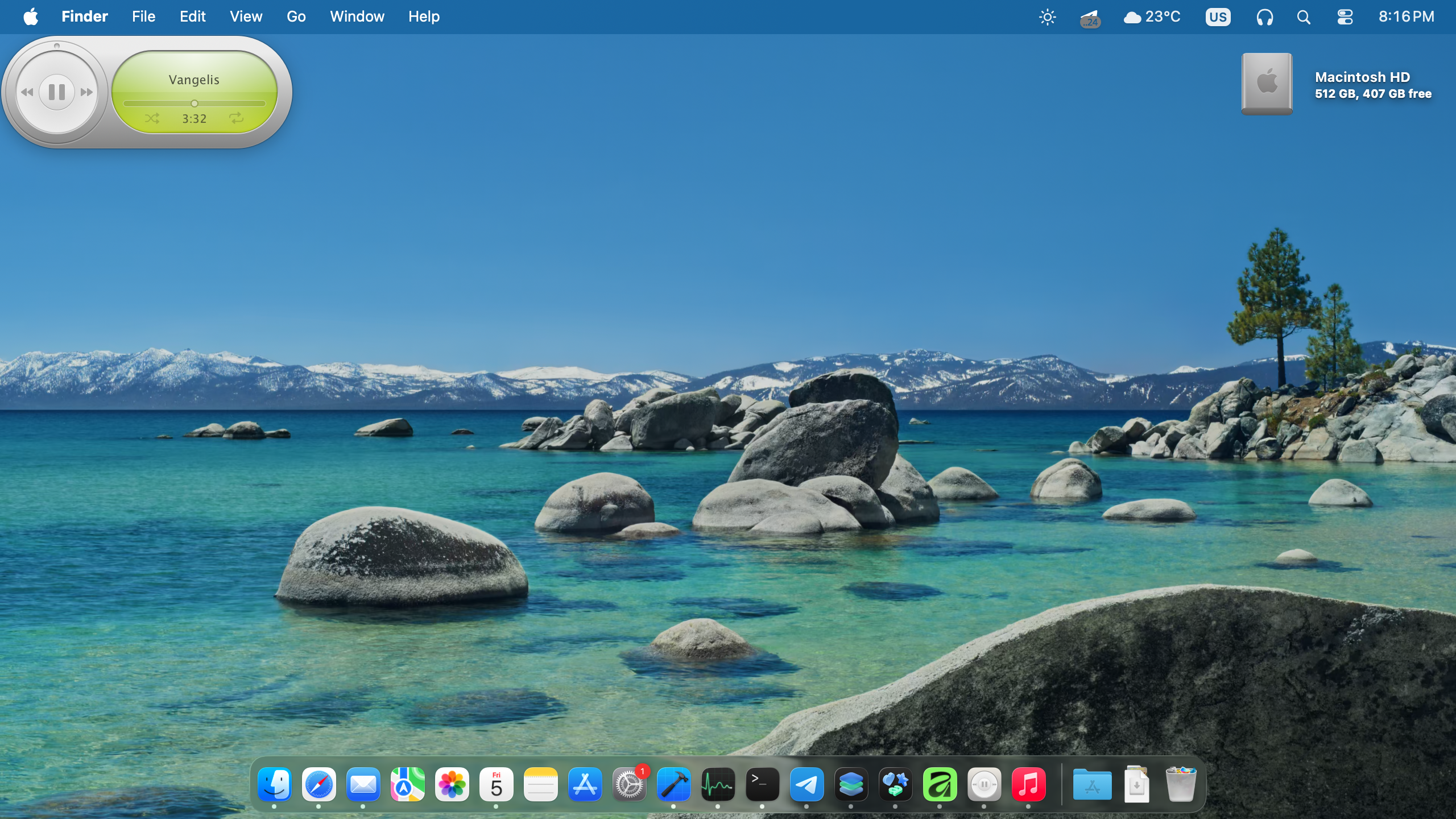Open the 23°C weather menu bar item
Screen dimensions: 1456x819
point(1152,16)
